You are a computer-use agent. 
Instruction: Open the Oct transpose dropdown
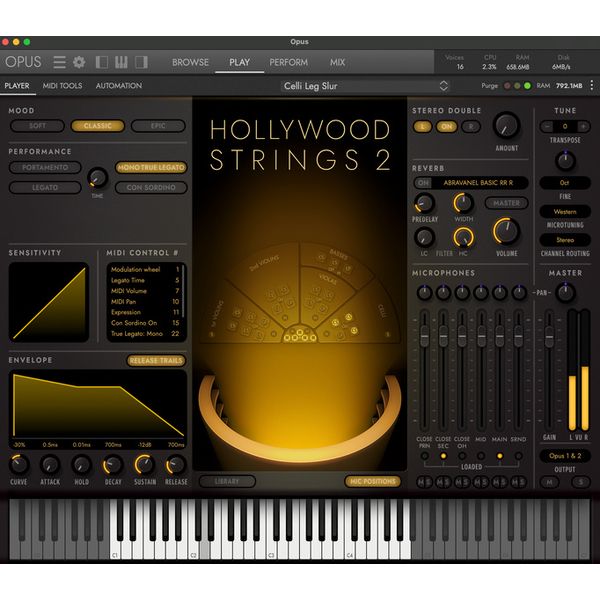tap(565, 183)
